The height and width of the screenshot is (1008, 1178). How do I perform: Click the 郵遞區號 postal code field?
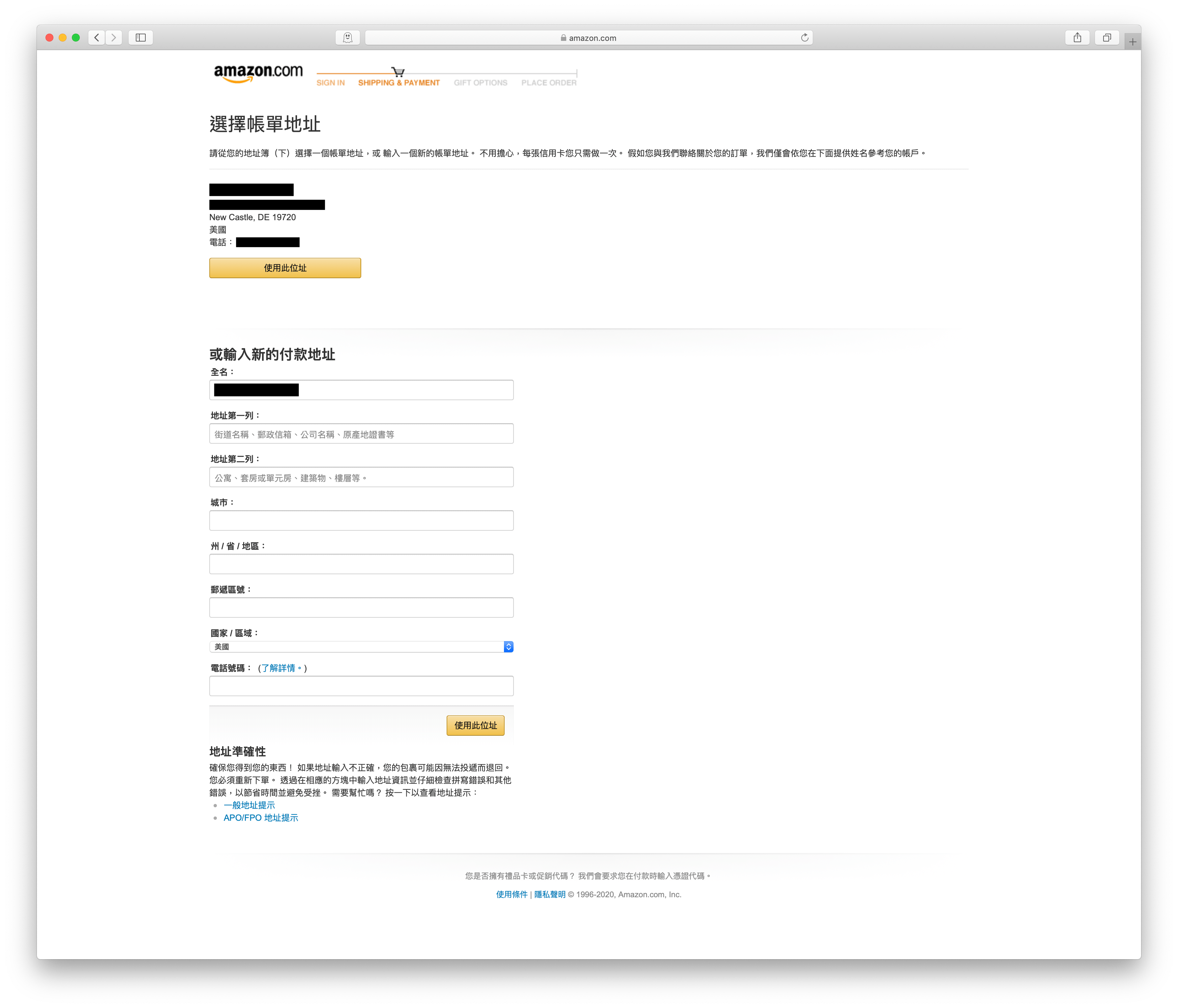(x=361, y=608)
